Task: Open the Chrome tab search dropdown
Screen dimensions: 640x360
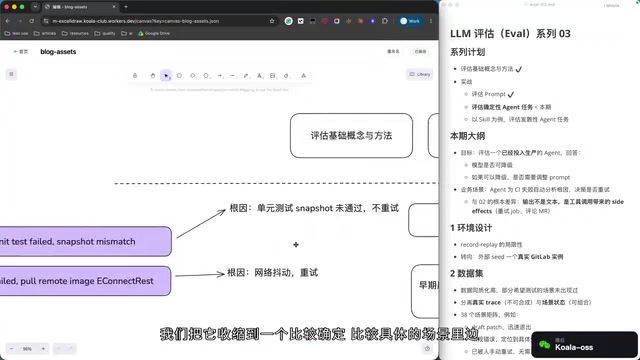Action: [35, 7]
